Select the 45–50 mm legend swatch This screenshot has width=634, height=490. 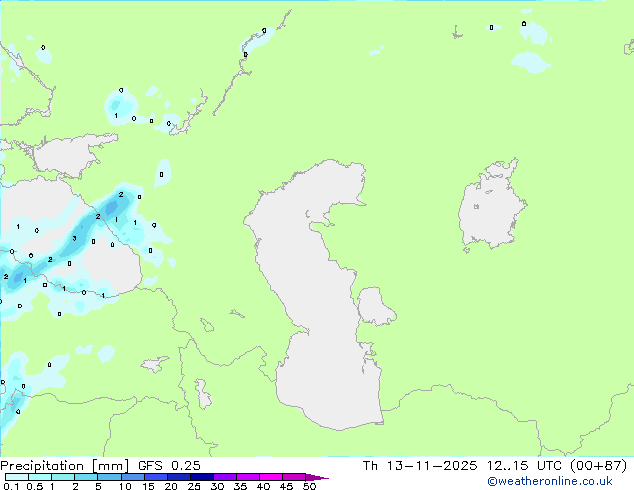(294, 477)
